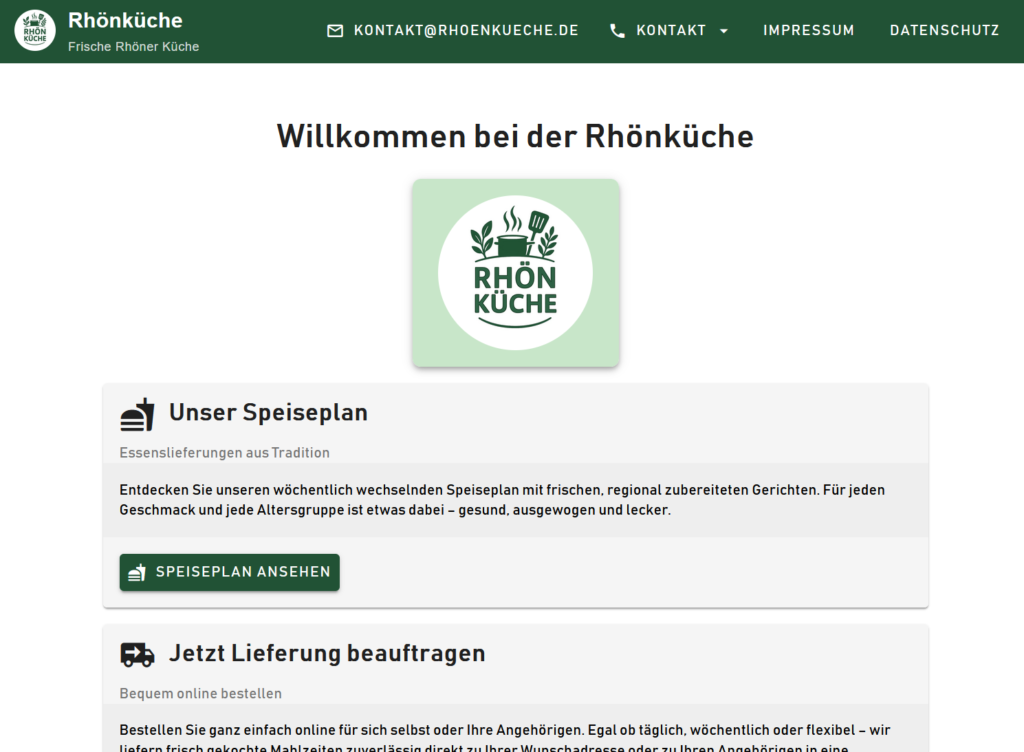Open the Datenschutz page
The height and width of the screenshot is (752, 1024).
(x=944, y=30)
